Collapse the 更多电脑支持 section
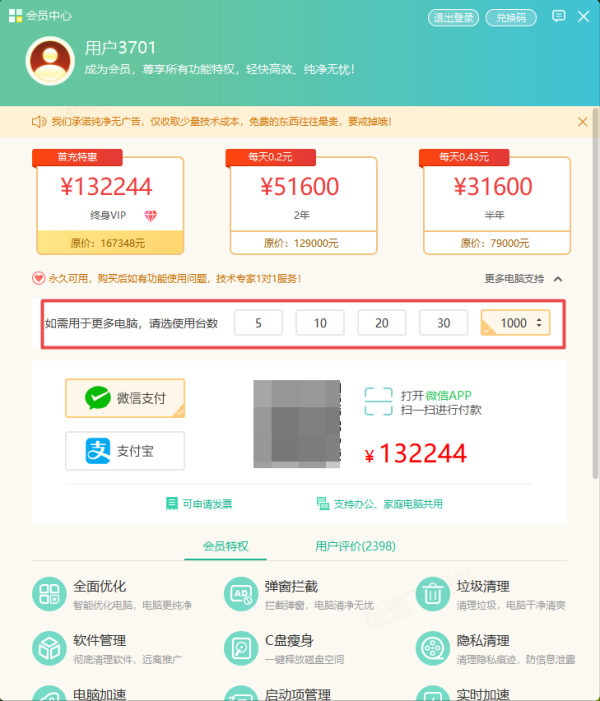Viewport: 600px width, 701px height. coord(524,279)
